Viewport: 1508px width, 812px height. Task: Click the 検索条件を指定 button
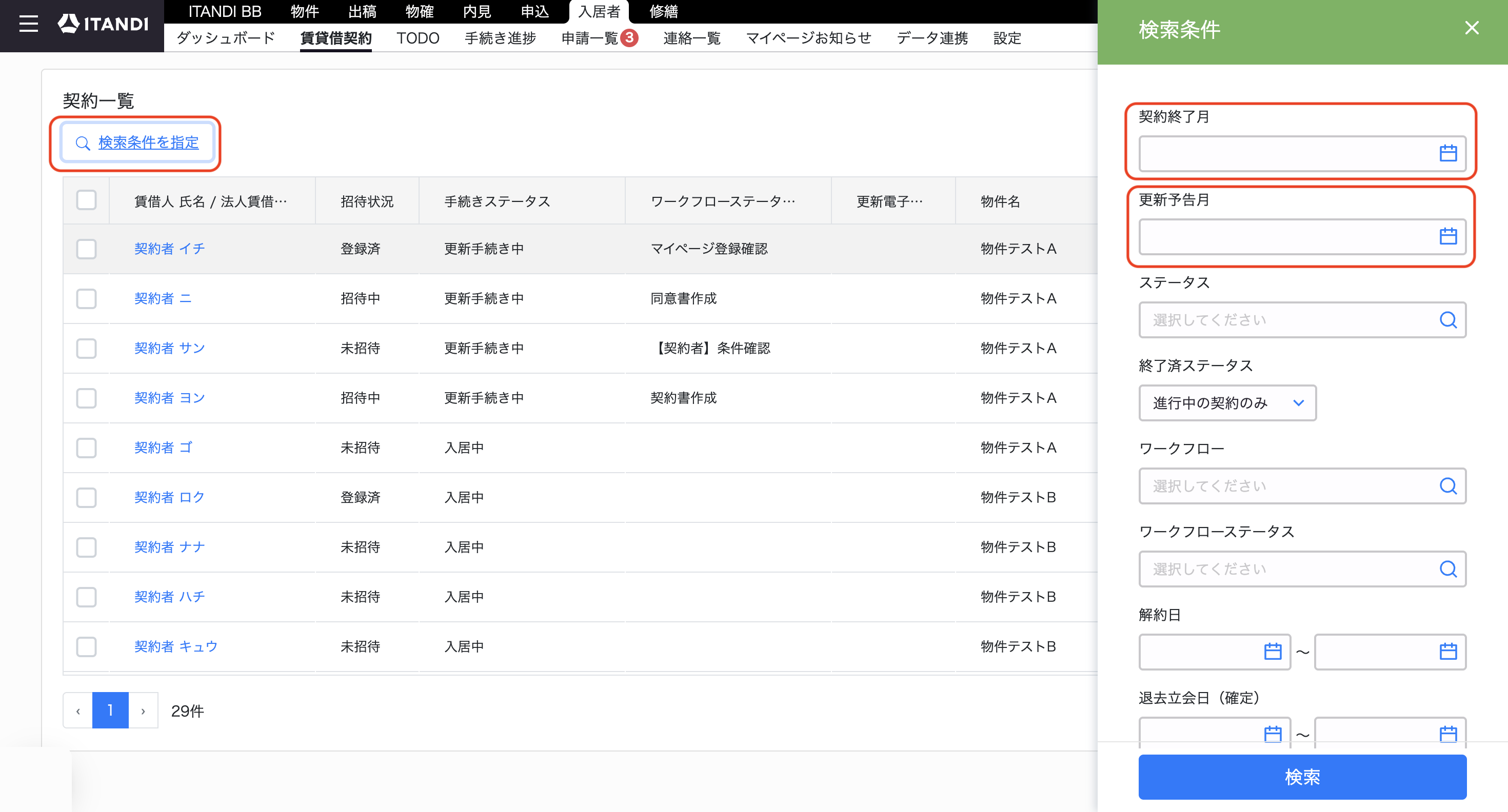(137, 142)
